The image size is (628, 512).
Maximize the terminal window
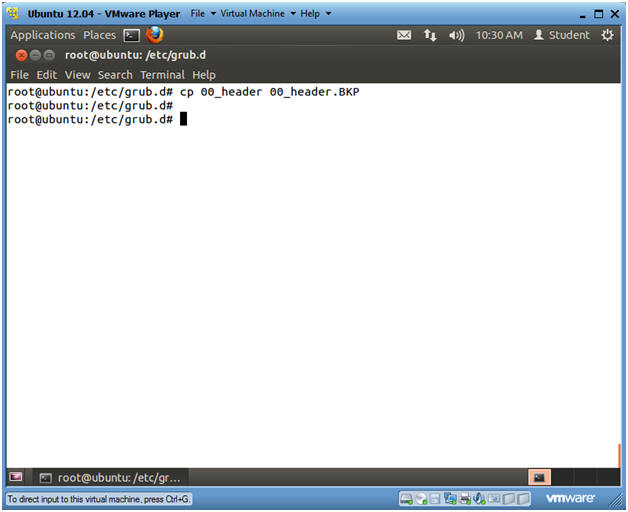coord(49,55)
